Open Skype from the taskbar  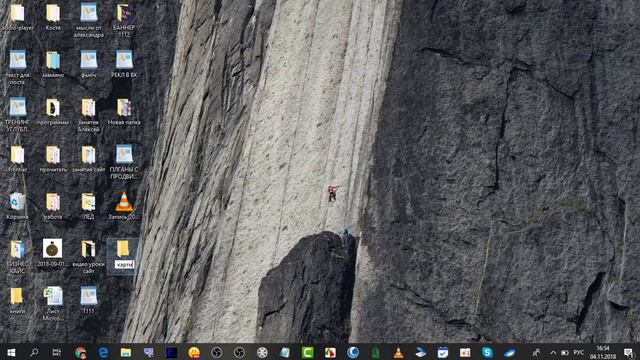(x=487, y=352)
